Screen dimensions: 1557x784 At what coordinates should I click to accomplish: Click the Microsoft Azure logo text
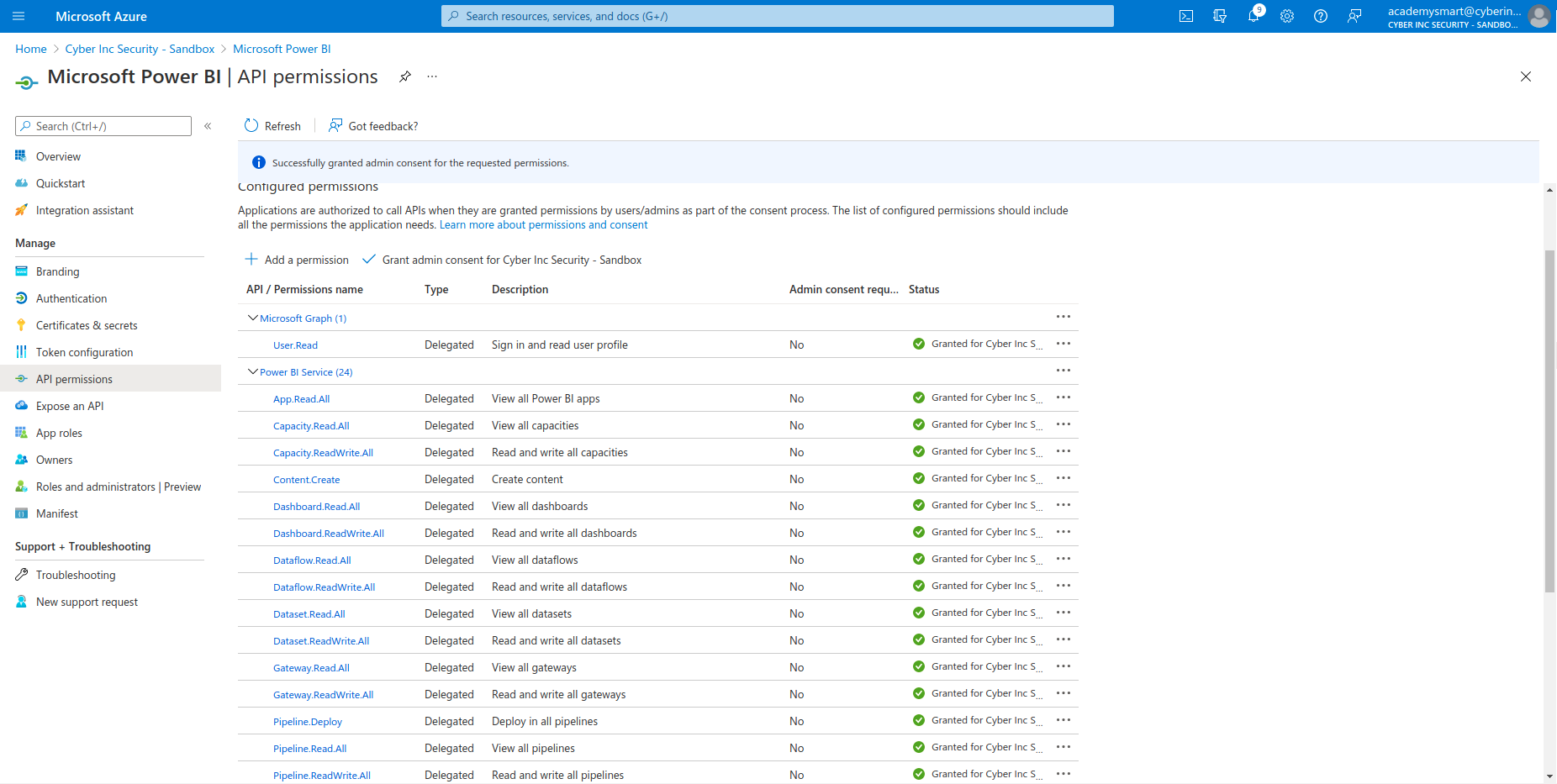coord(101,16)
